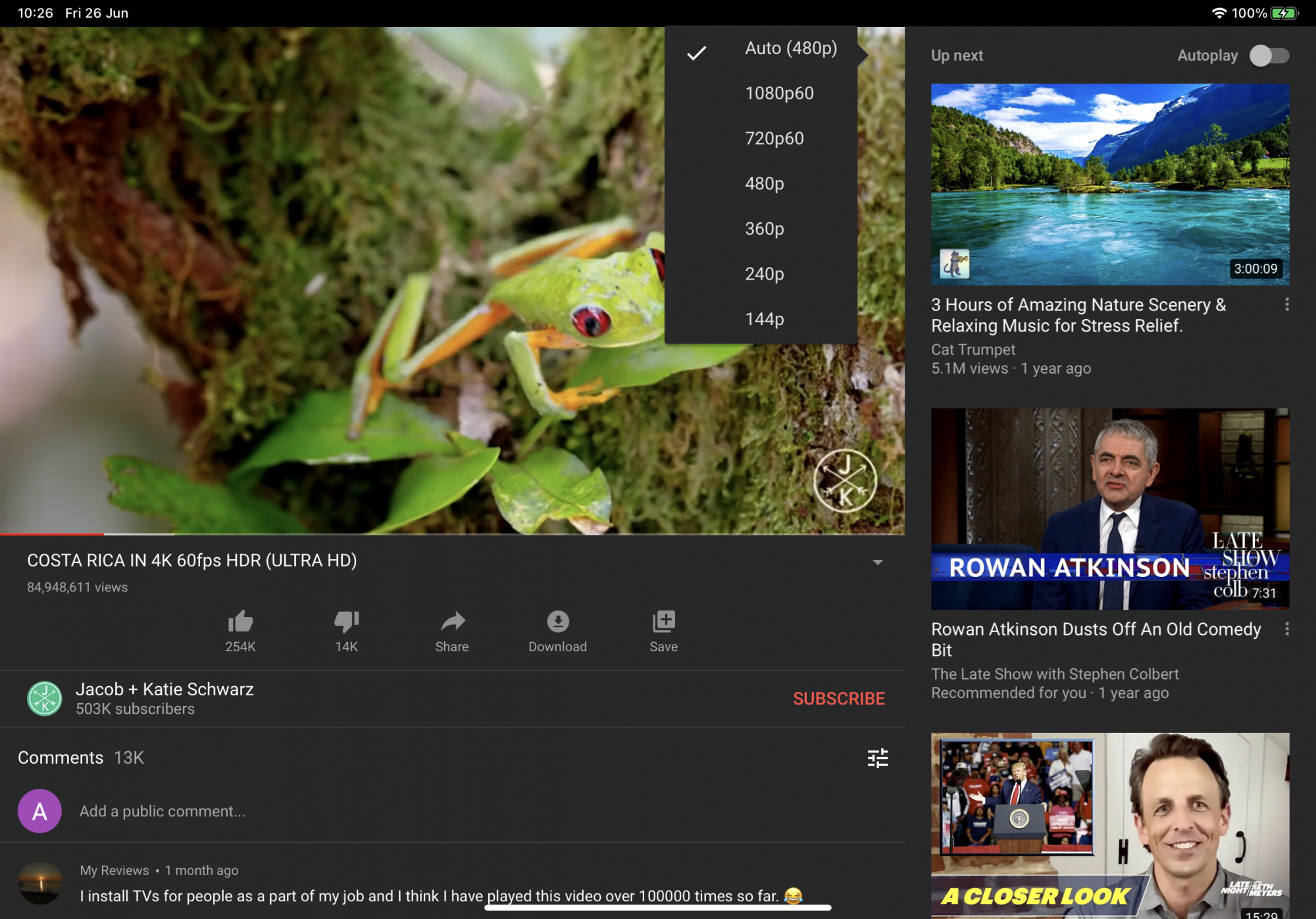Image resolution: width=1316 pixels, height=919 pixels.
Task: Expand video description arrow
Action: coord(877,562)
